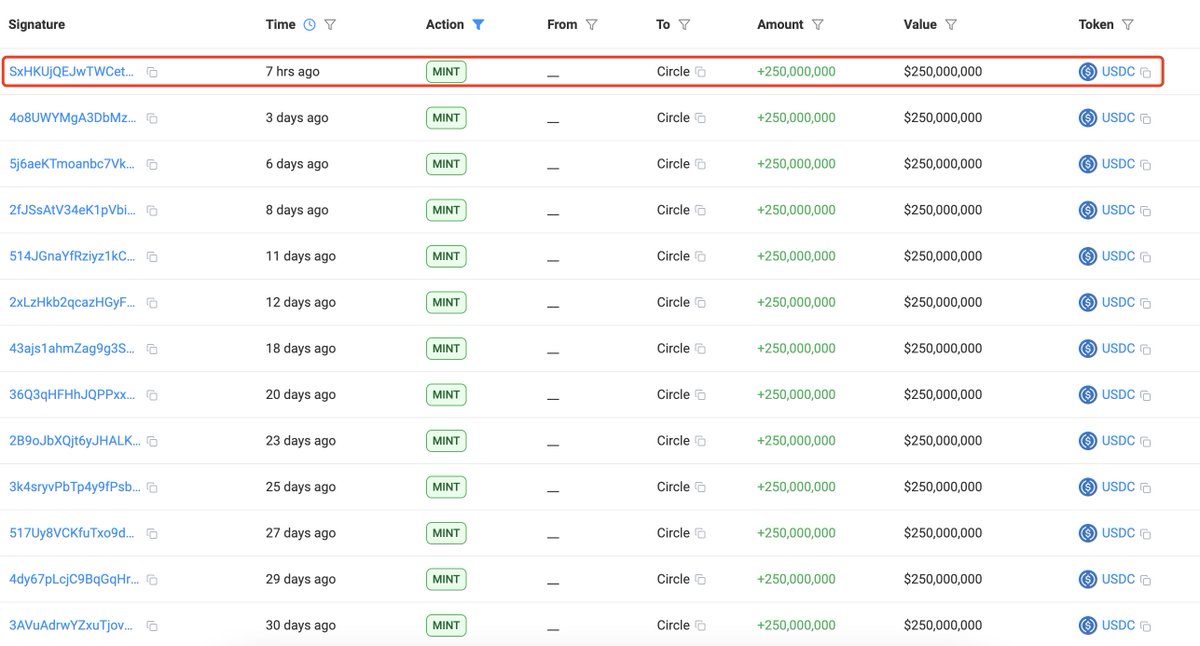This screenshot has height=646, width=1200.
Task: Open the From column filter
Action: pyautogui.click(x=593, y=24)
